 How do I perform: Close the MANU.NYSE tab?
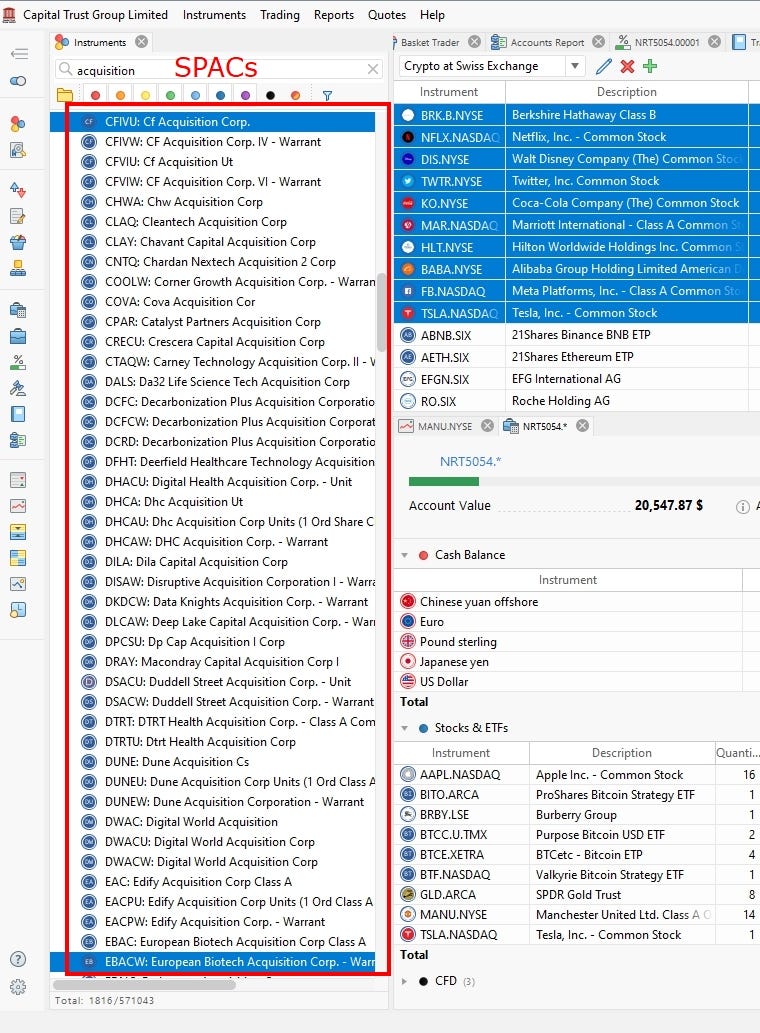[487, 426]
